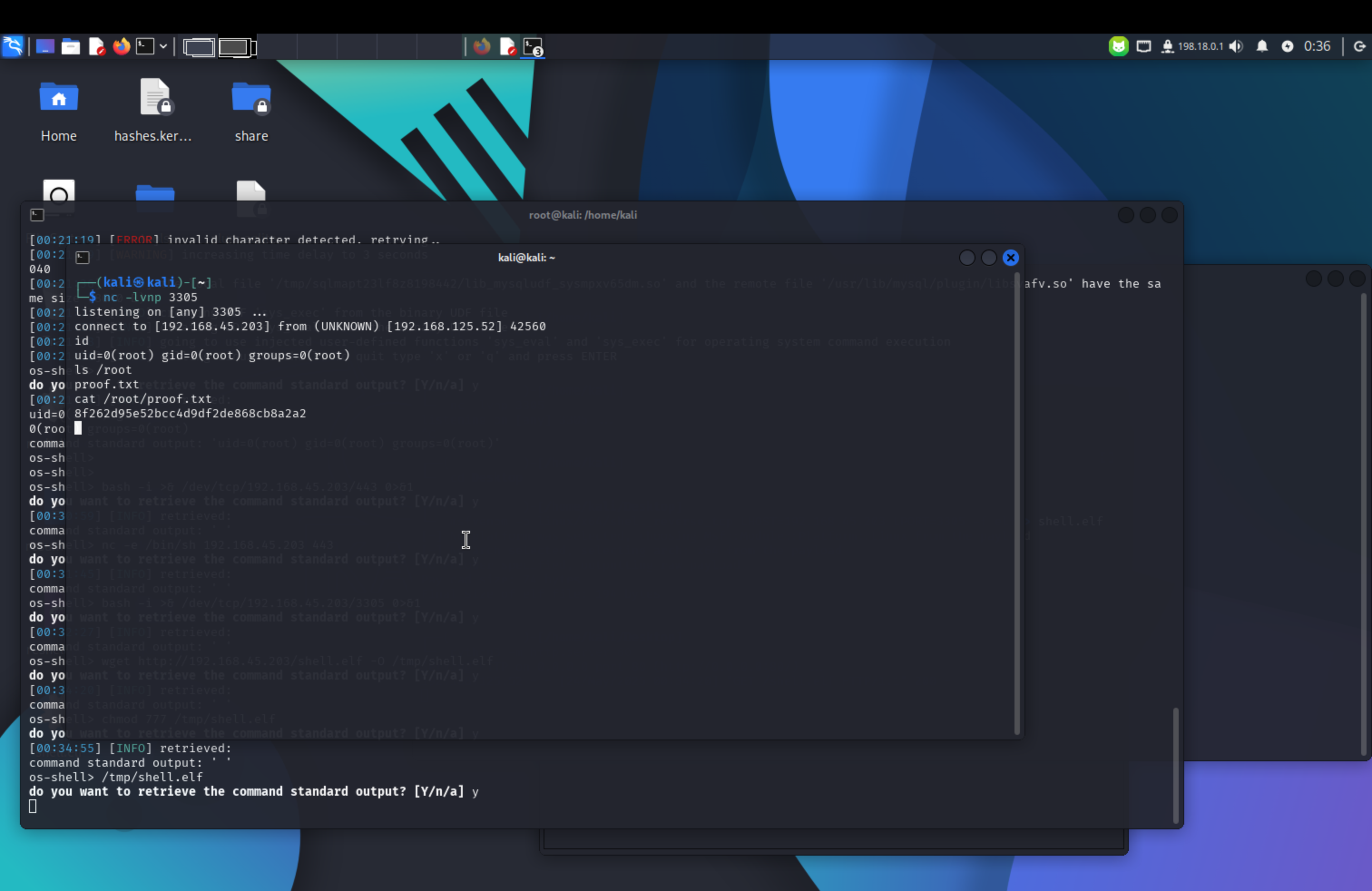
Task: Open the notifications bell icon
Action: click(1262, 46)
